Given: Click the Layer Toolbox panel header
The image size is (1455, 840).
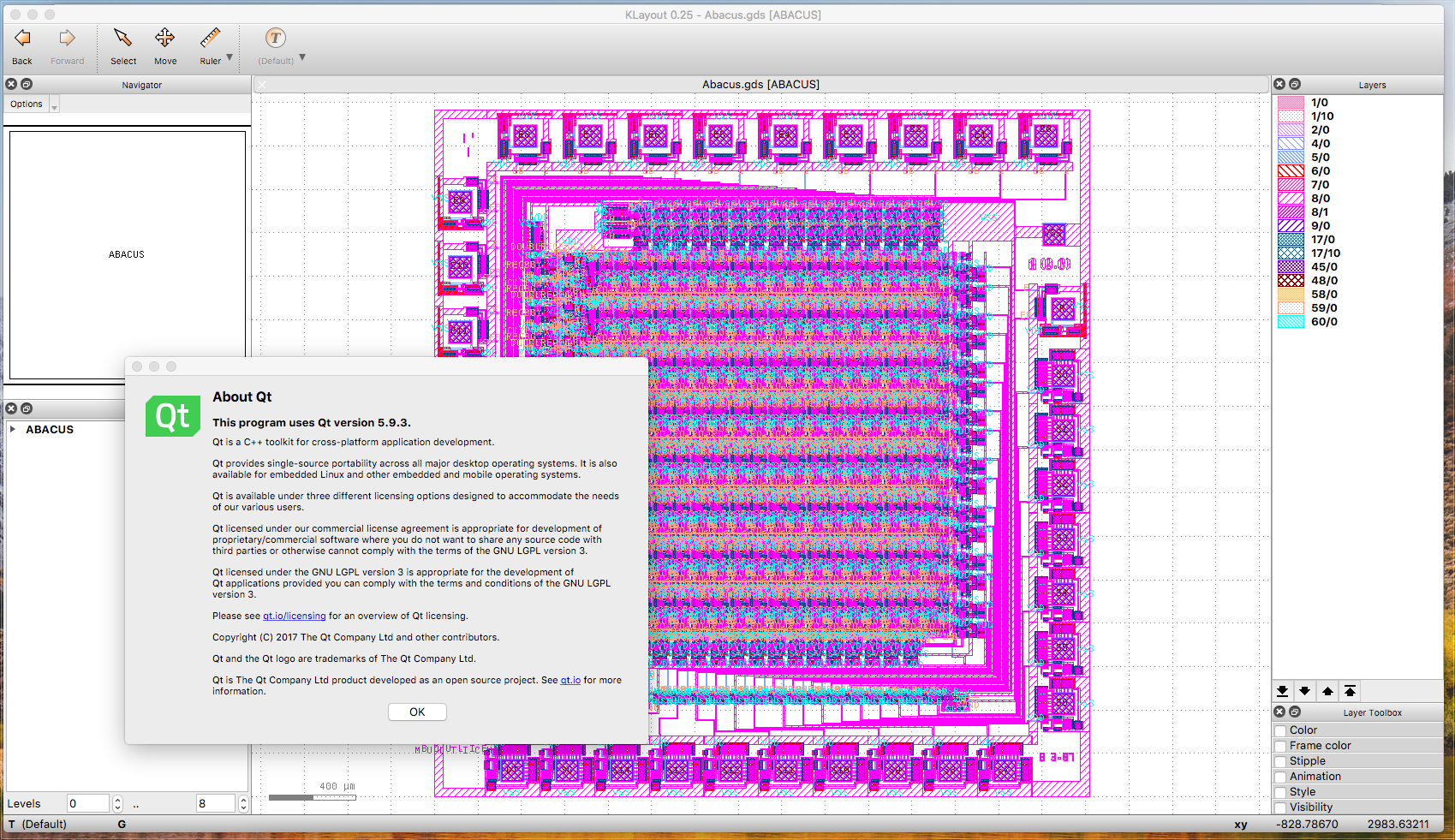Looking at the screenshot, I should click(1372, 712).
